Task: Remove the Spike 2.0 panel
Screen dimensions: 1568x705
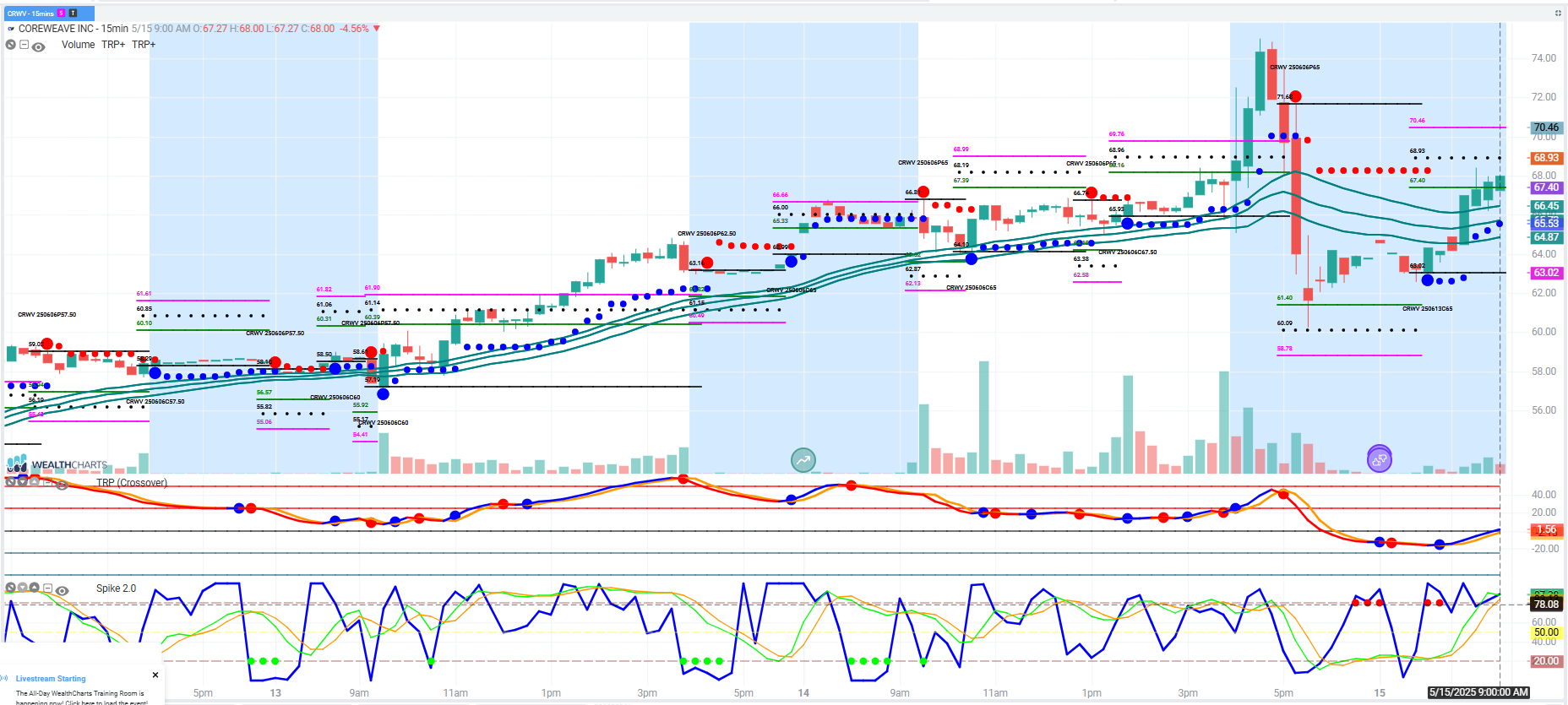Action: click(10, 588)
